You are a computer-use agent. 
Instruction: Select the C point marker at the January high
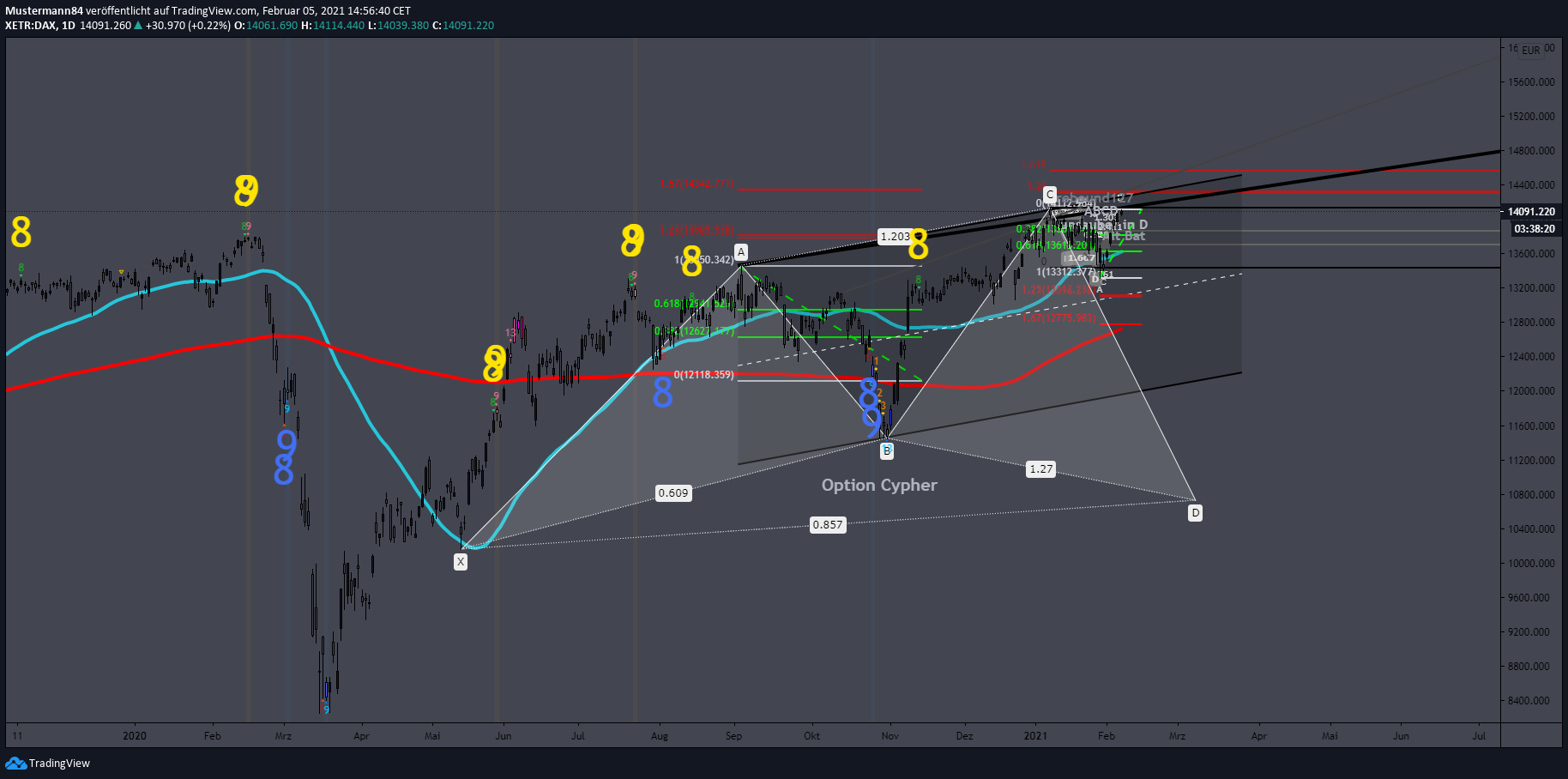(1050, 195)
